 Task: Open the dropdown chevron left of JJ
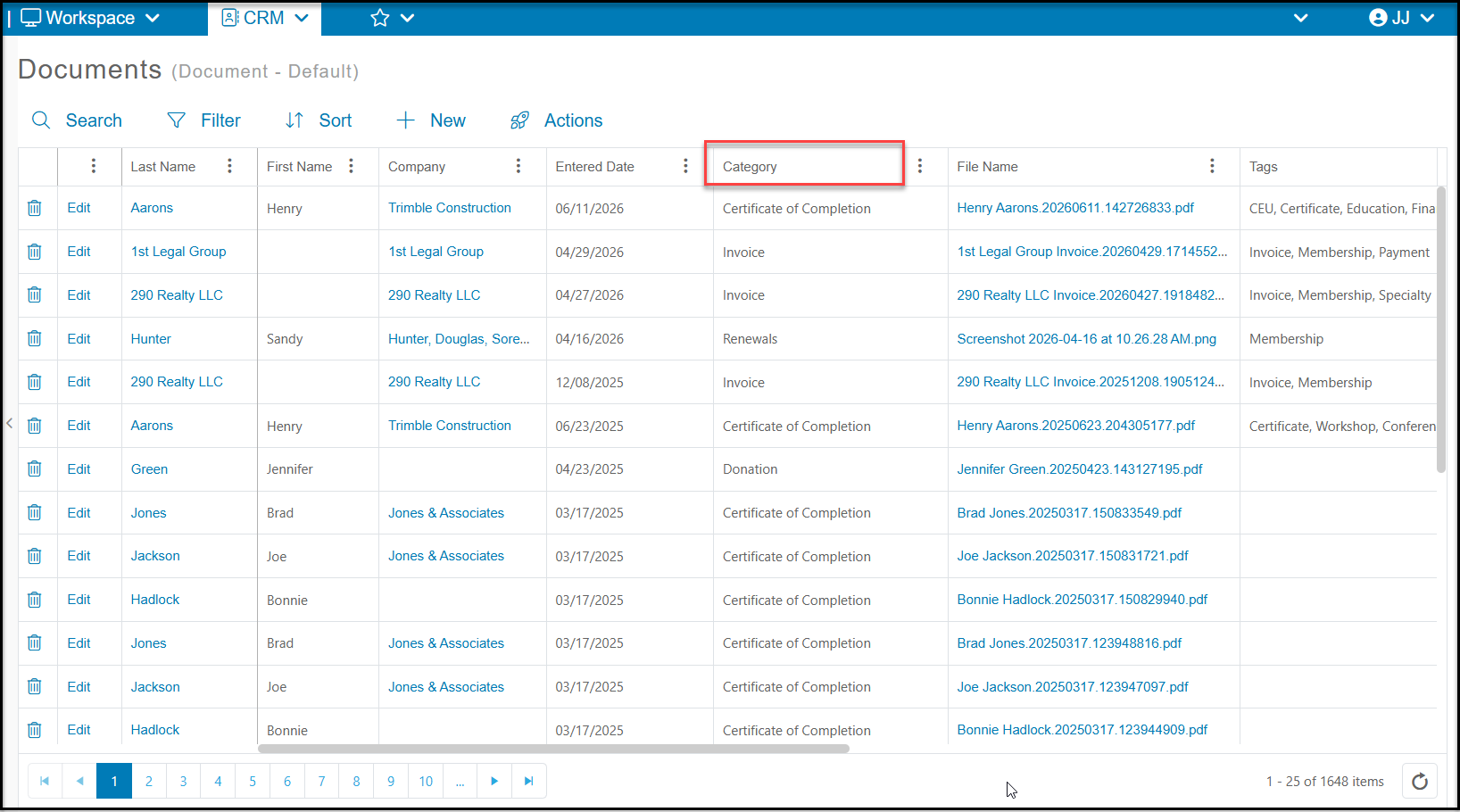[1301, 18]
